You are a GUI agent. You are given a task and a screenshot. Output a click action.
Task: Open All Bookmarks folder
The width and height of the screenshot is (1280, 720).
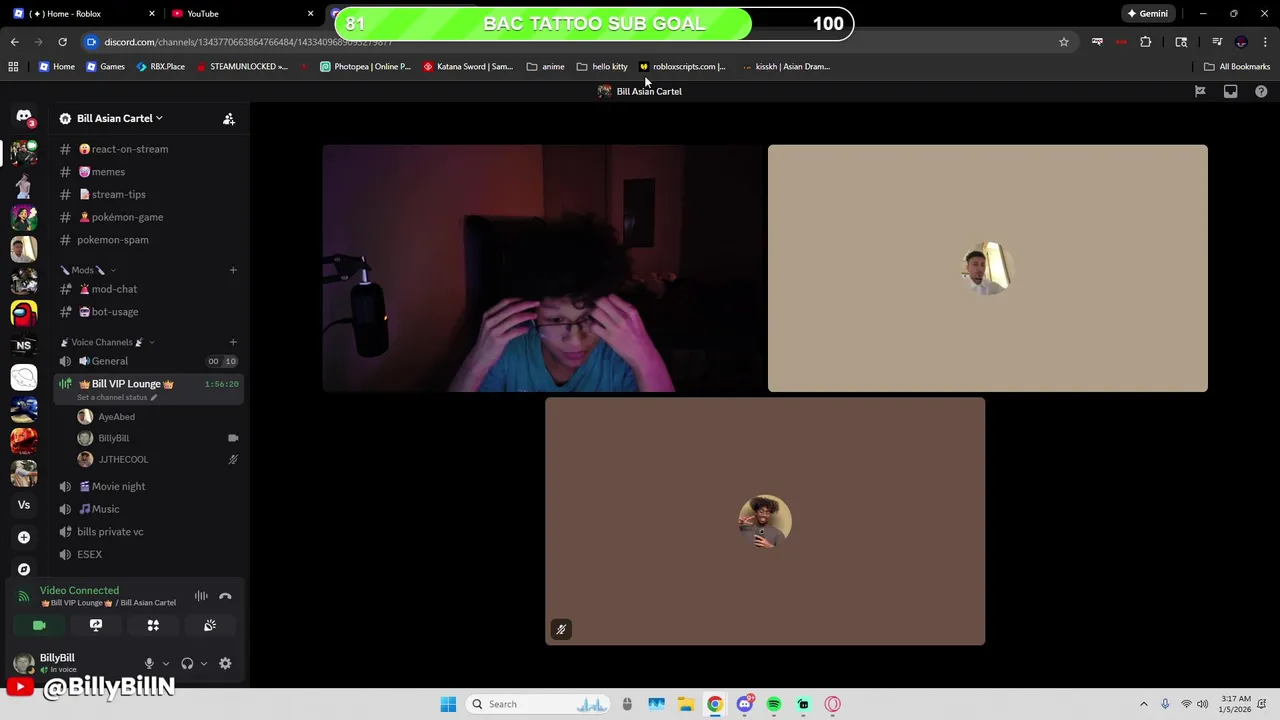(1237, 67)
